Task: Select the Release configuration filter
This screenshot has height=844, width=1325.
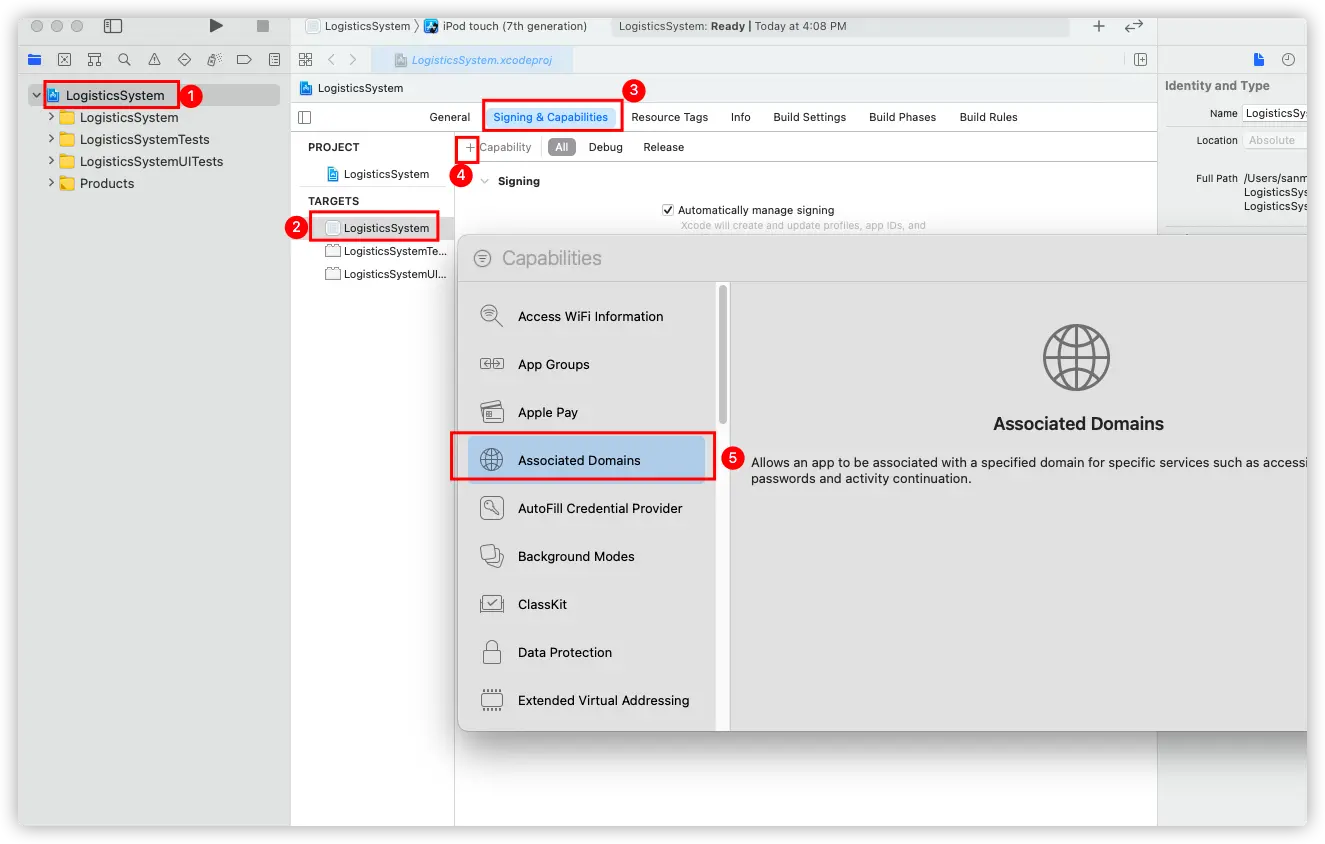Action: pyautogui.click(x=664, y=147)
